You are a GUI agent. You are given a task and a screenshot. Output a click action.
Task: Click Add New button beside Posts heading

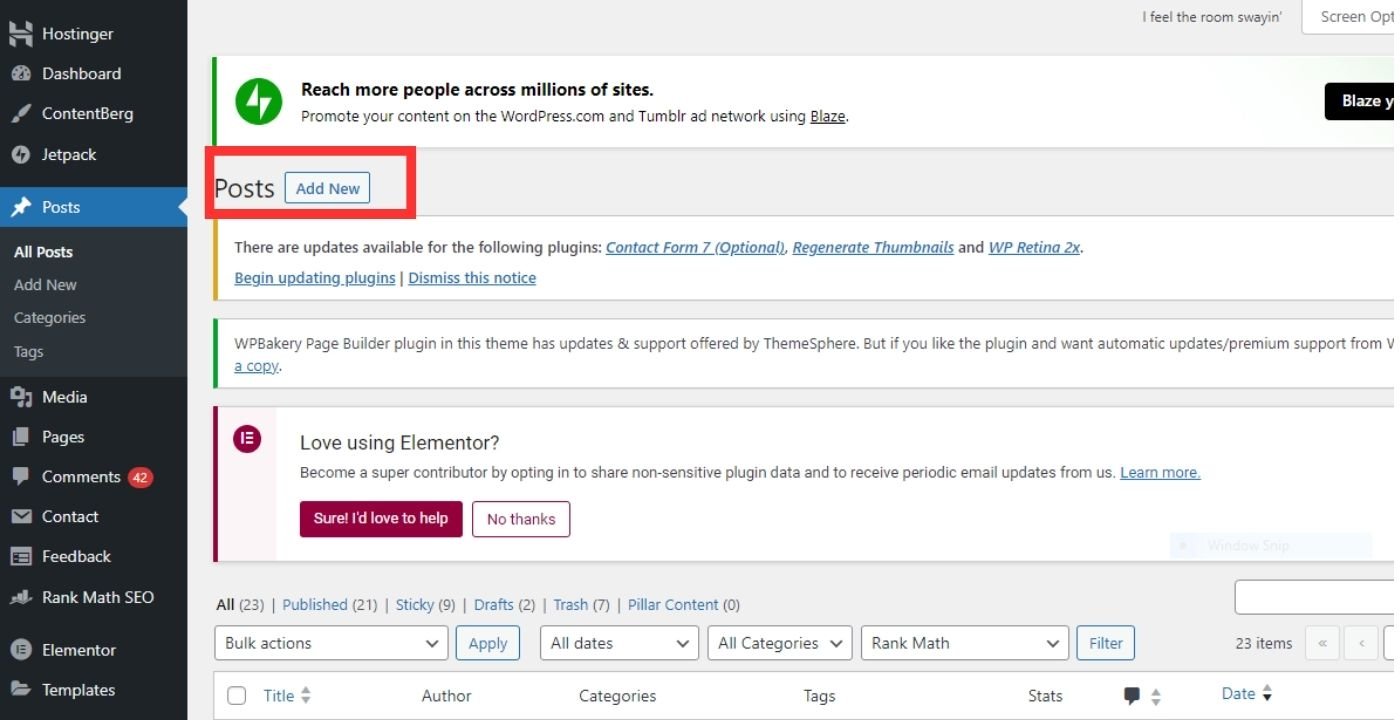[x=327, y=188]
